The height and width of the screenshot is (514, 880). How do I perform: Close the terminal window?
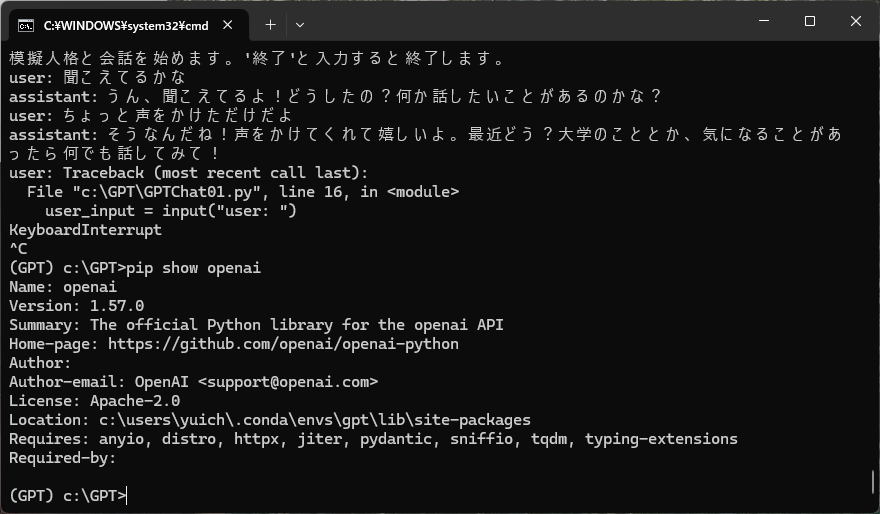tap(856, 22)
